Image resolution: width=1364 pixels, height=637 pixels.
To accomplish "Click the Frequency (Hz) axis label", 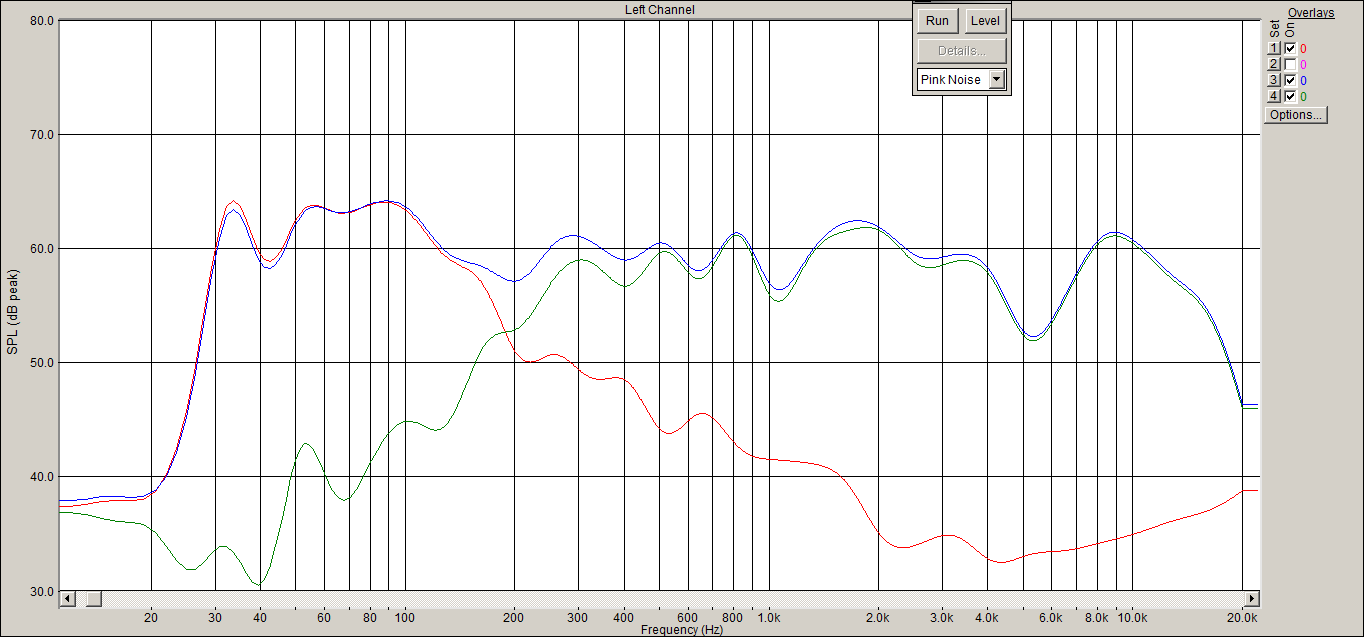I will tap(682, 630).
